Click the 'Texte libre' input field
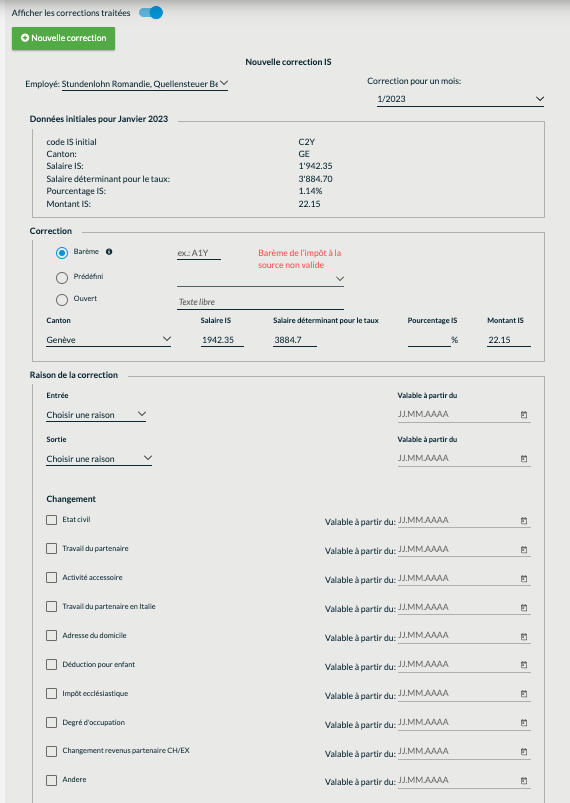 click(260, 302)
